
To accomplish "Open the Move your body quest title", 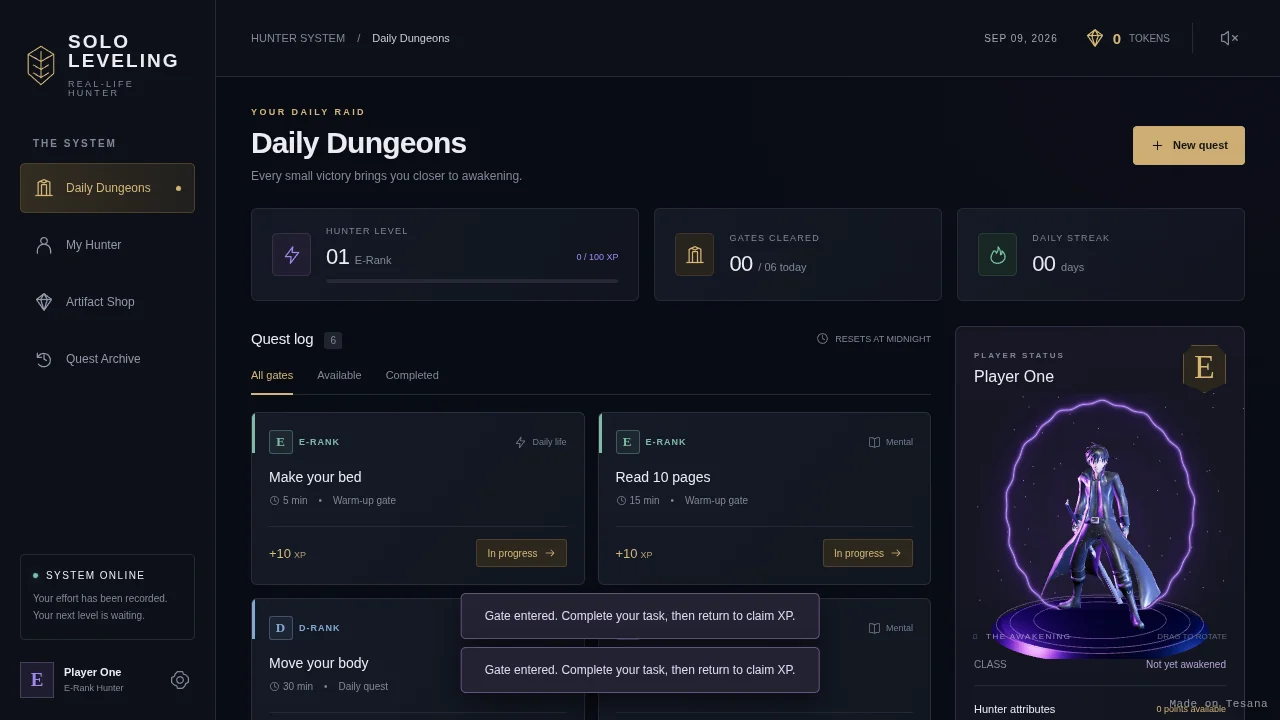I will coord(318,663).
